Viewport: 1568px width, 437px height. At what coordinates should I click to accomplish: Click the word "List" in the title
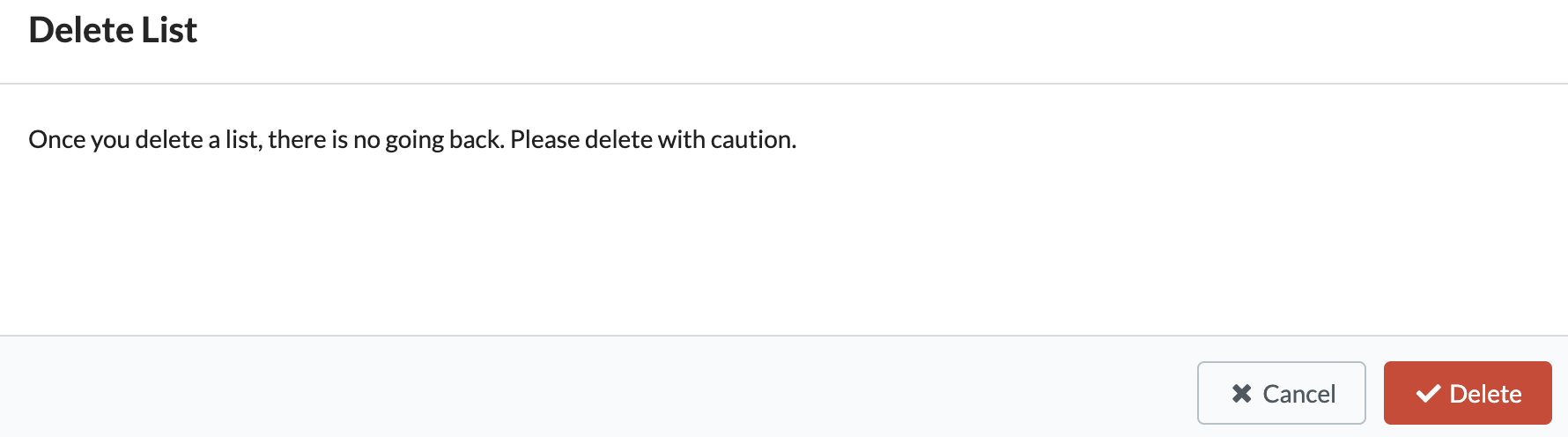(x=169, y=30)
